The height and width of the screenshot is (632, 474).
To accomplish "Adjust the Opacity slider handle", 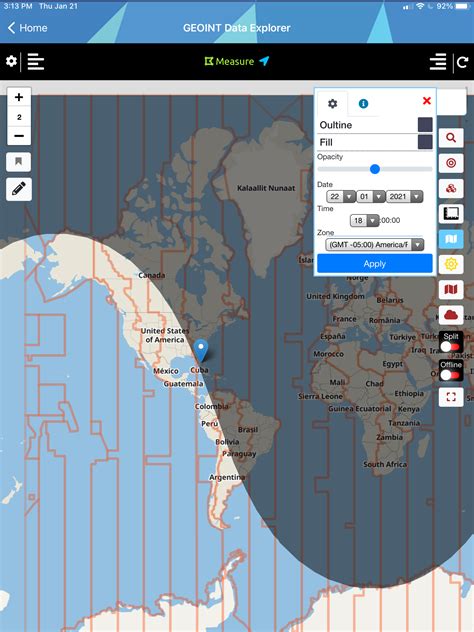I will (x=375, y=169).
